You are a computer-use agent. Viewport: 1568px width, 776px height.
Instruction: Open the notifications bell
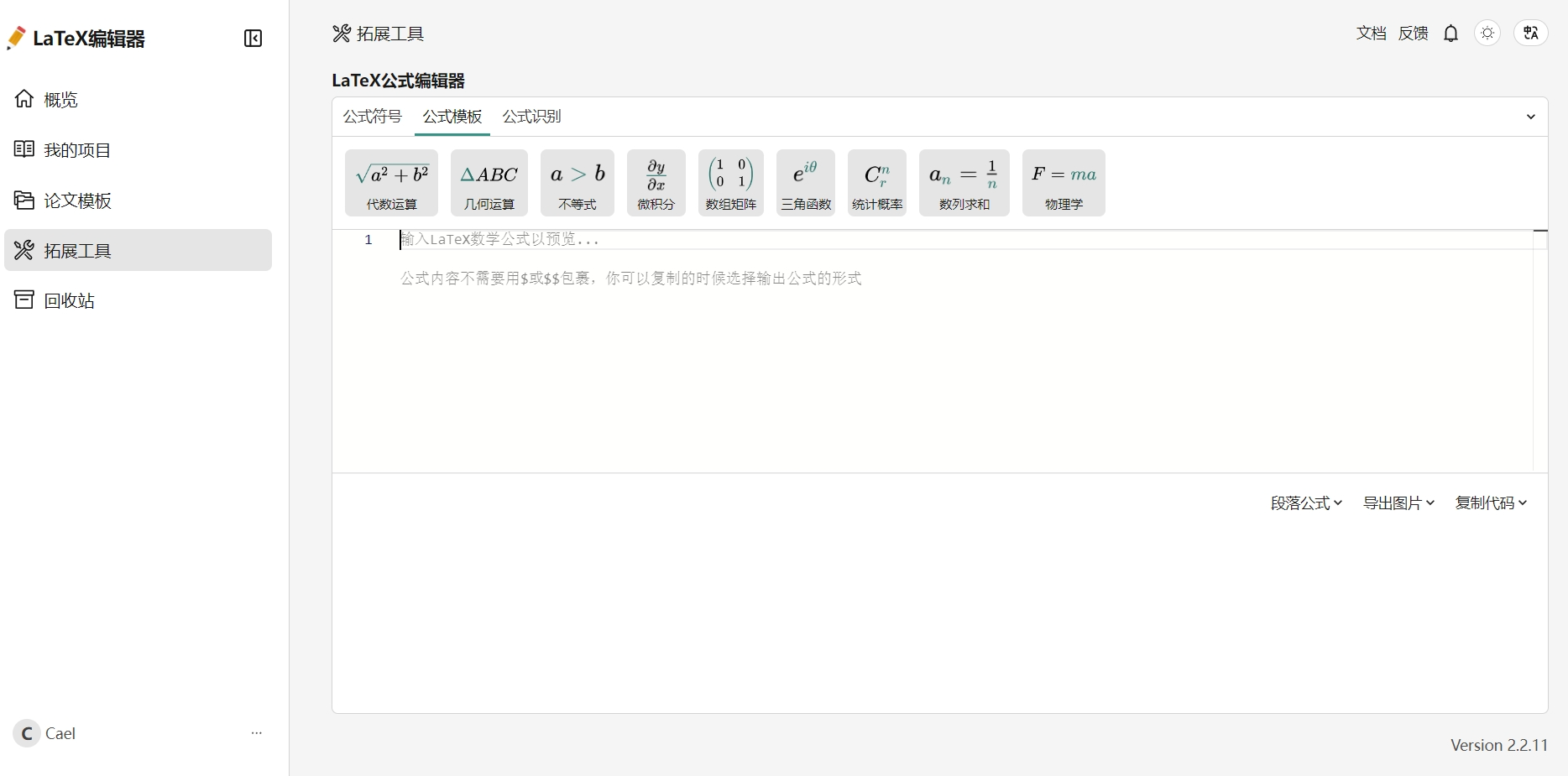click(1450, 34)
